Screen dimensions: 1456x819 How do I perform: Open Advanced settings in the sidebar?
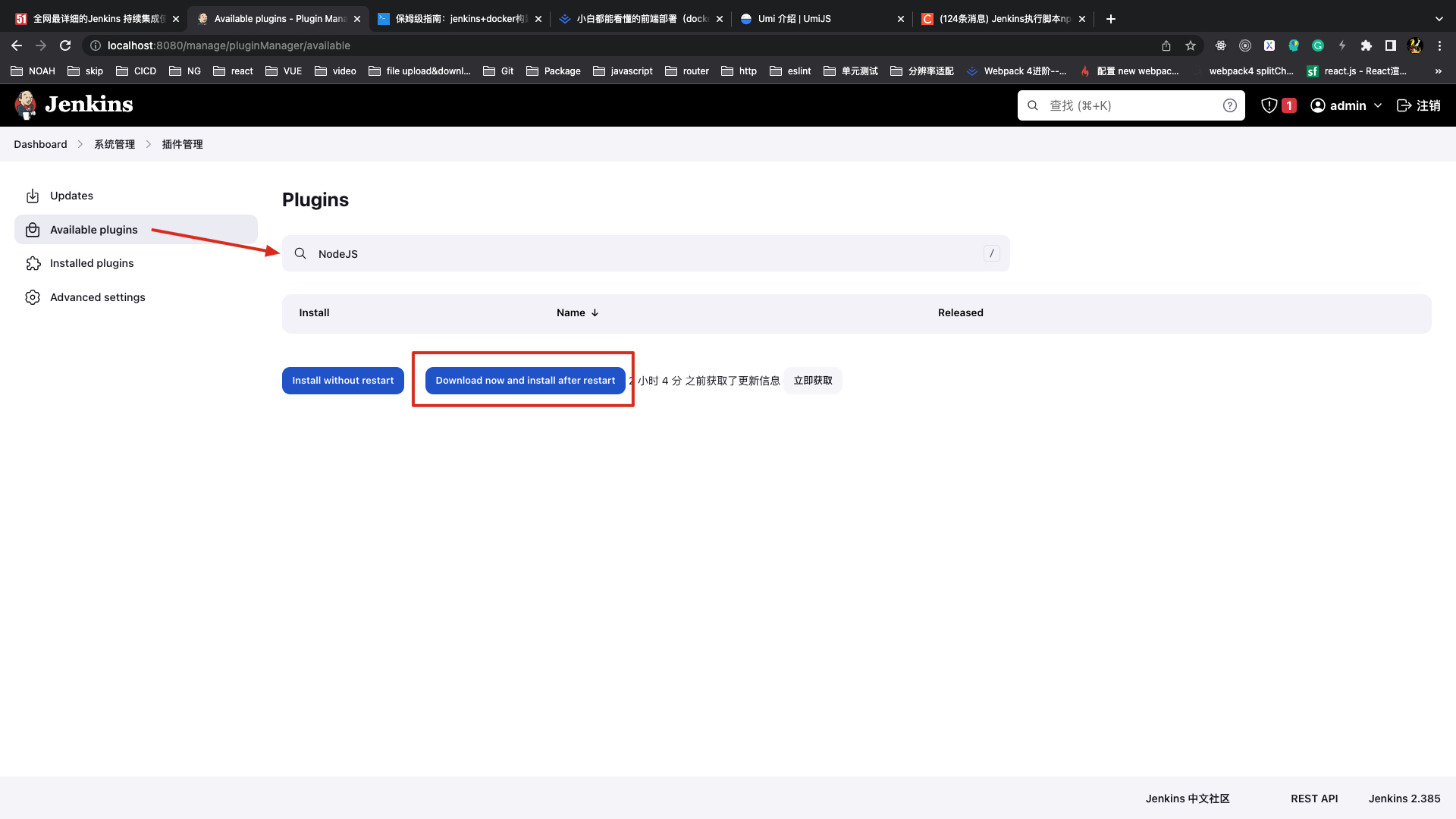click(97, 297)
